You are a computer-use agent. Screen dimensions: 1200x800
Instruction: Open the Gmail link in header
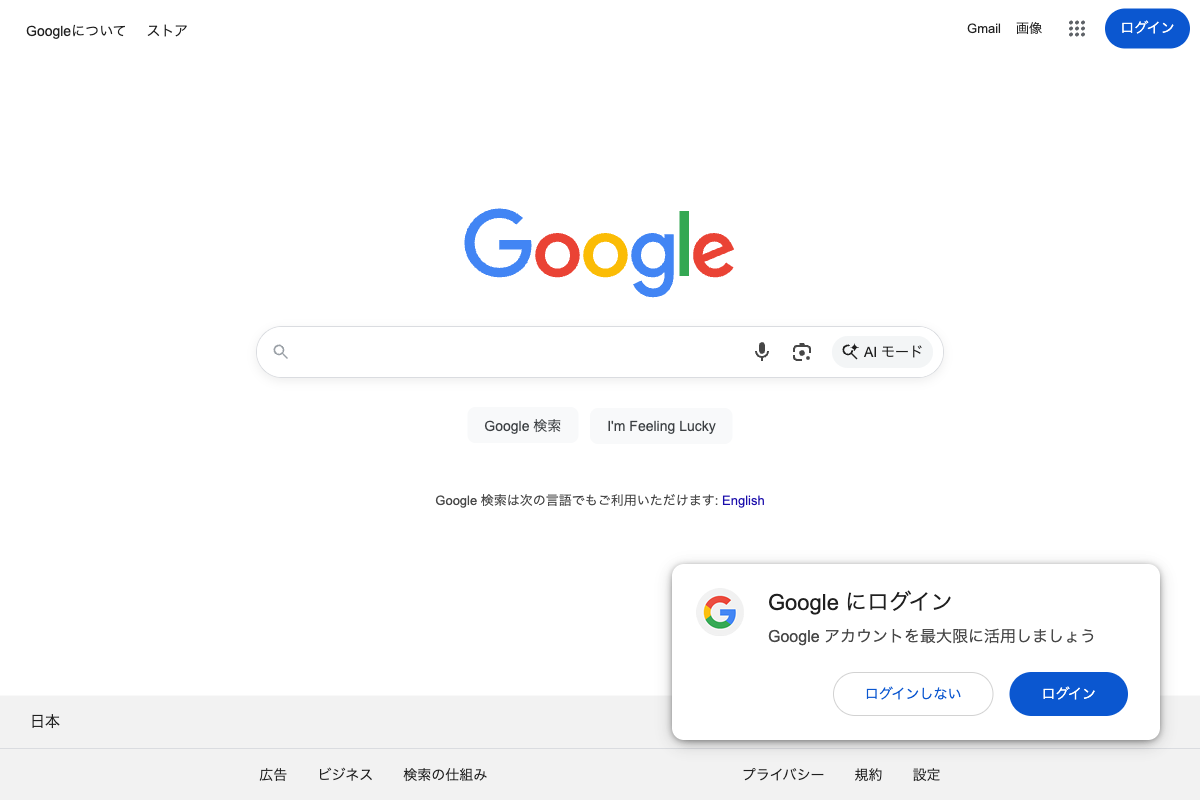(984, 28)
